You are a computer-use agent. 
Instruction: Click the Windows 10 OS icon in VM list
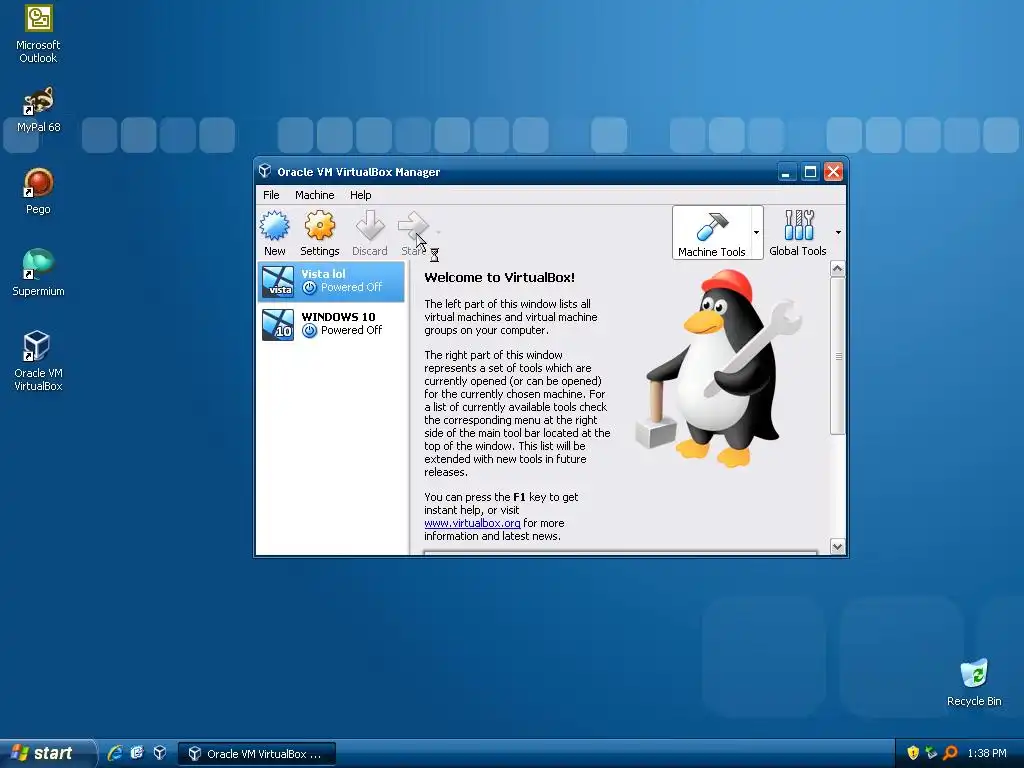(278, 325)
